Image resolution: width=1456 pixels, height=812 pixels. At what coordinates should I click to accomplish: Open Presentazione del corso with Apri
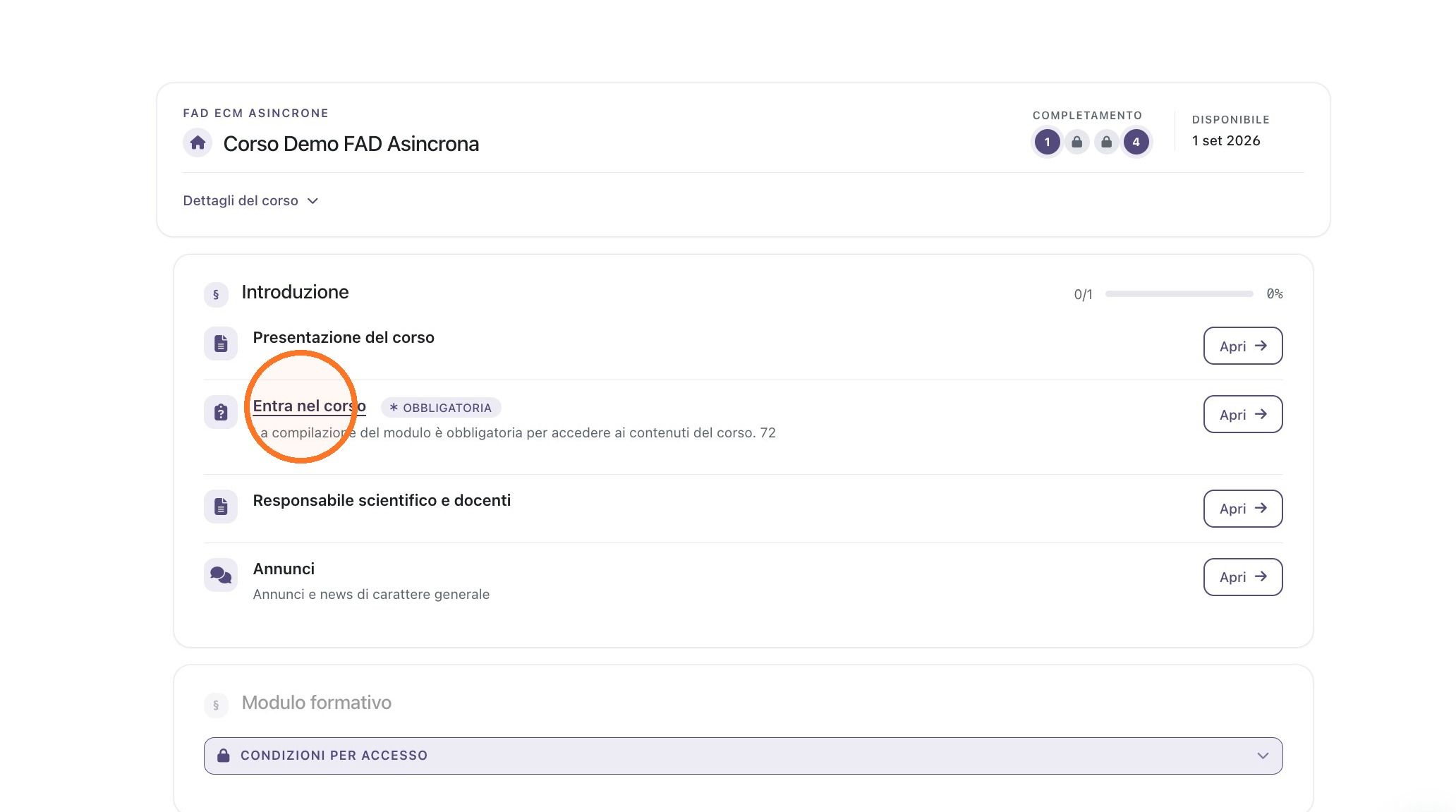1242,346
